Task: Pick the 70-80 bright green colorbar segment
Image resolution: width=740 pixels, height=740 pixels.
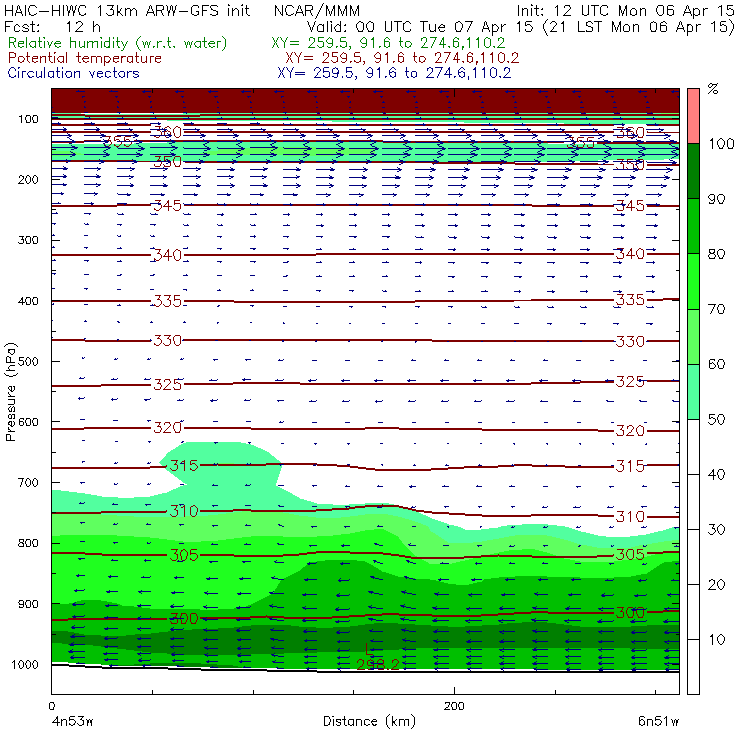Action: point(693,281)
